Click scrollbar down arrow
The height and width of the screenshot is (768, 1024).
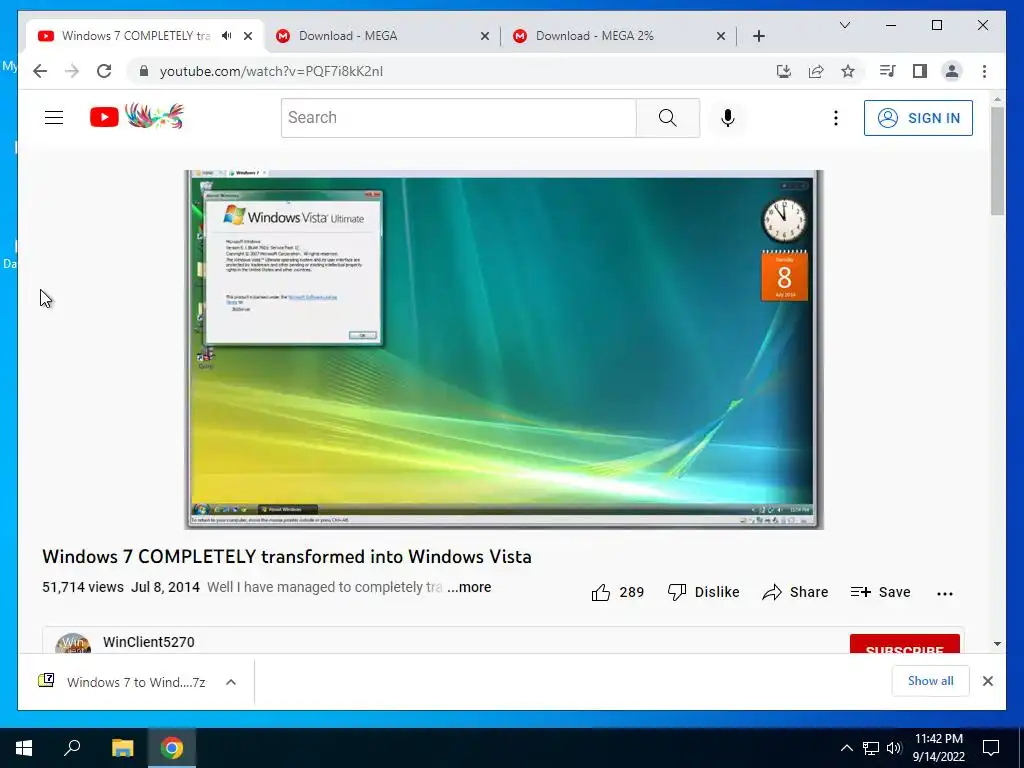tap(997, 644)
